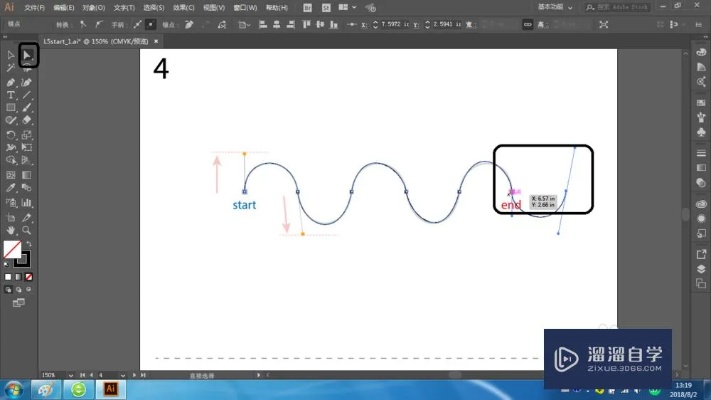Enable Draw Normal mode
The width and height of the screenshot is (711, 400).
tap(8, 289)
